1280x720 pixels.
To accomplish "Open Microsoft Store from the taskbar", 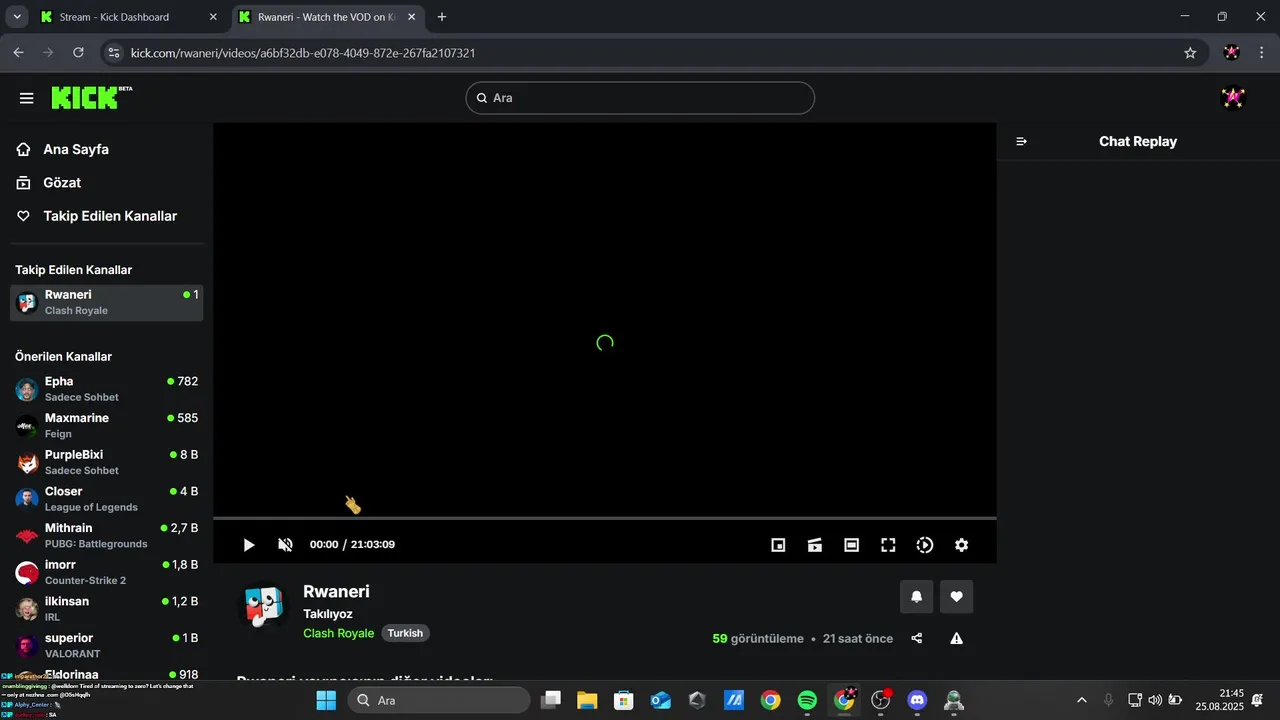I will click(x=624, y=700).
